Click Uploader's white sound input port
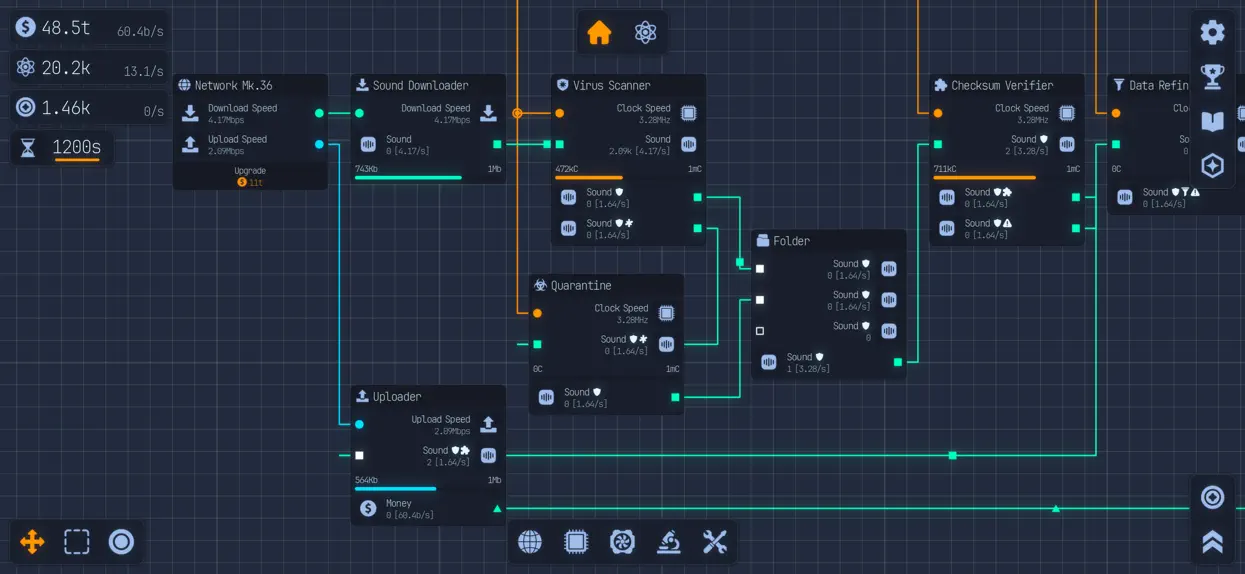 click(x=359, y=455)
